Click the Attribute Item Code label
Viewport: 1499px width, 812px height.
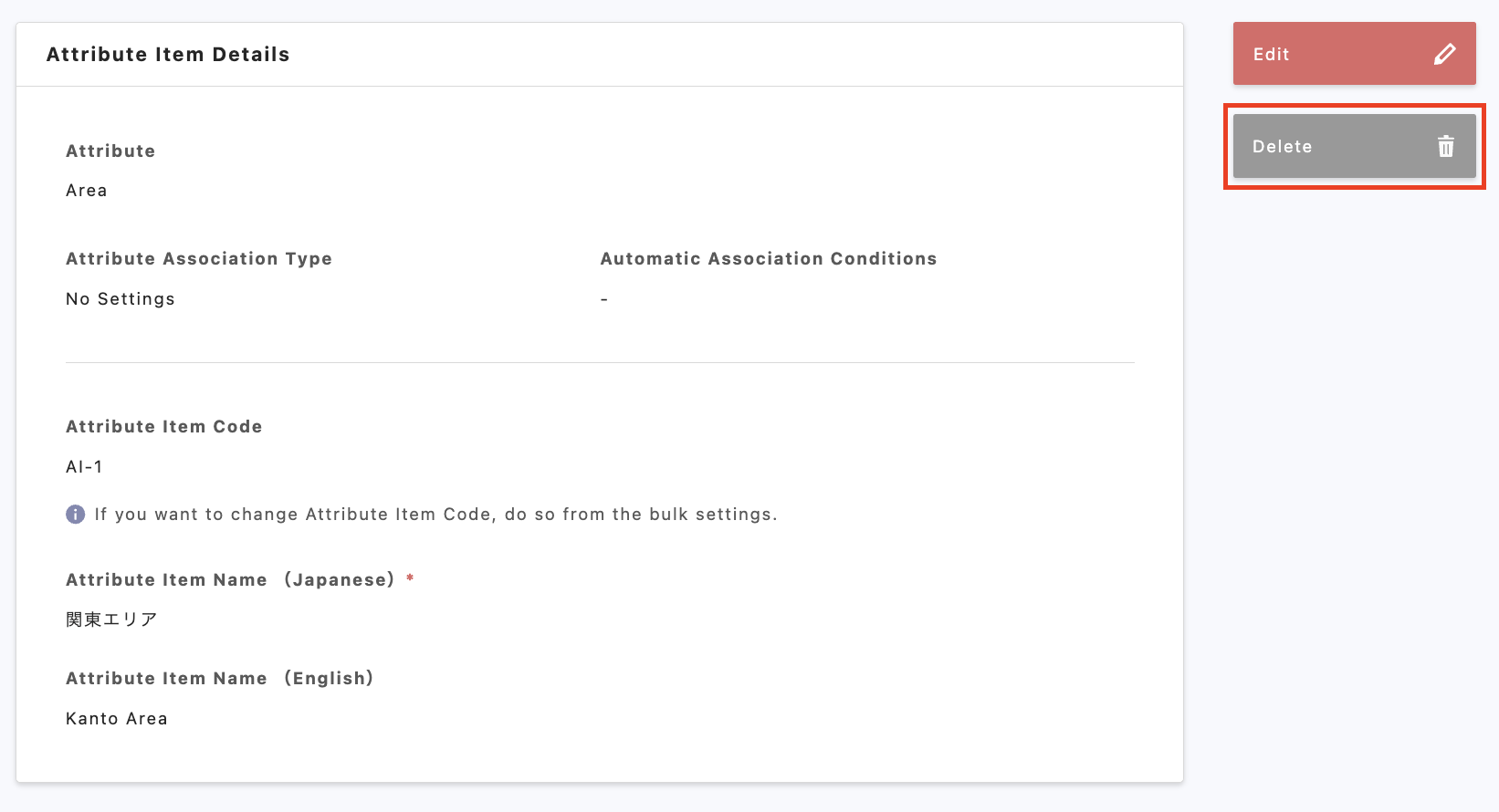click(x=164, y=427)
